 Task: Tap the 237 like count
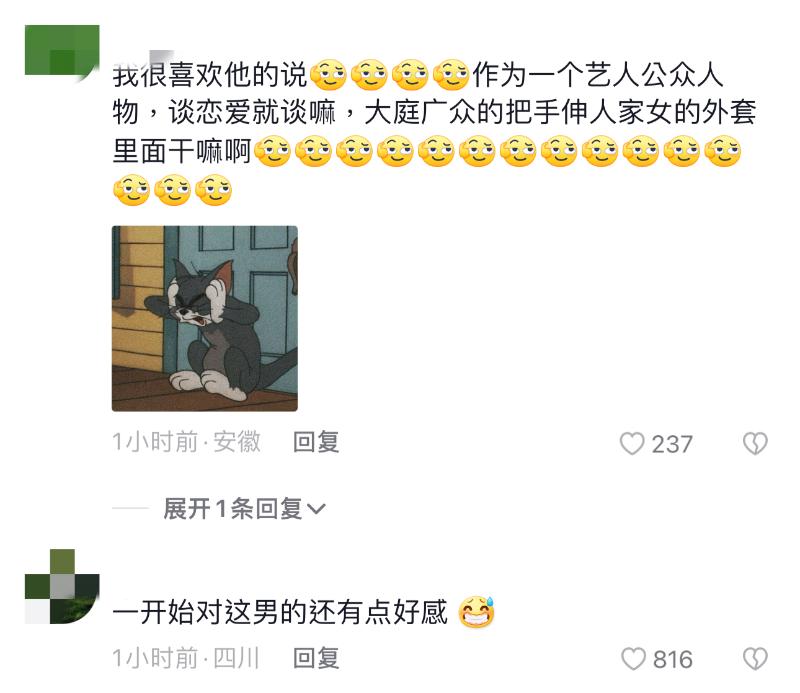point(671,444)
